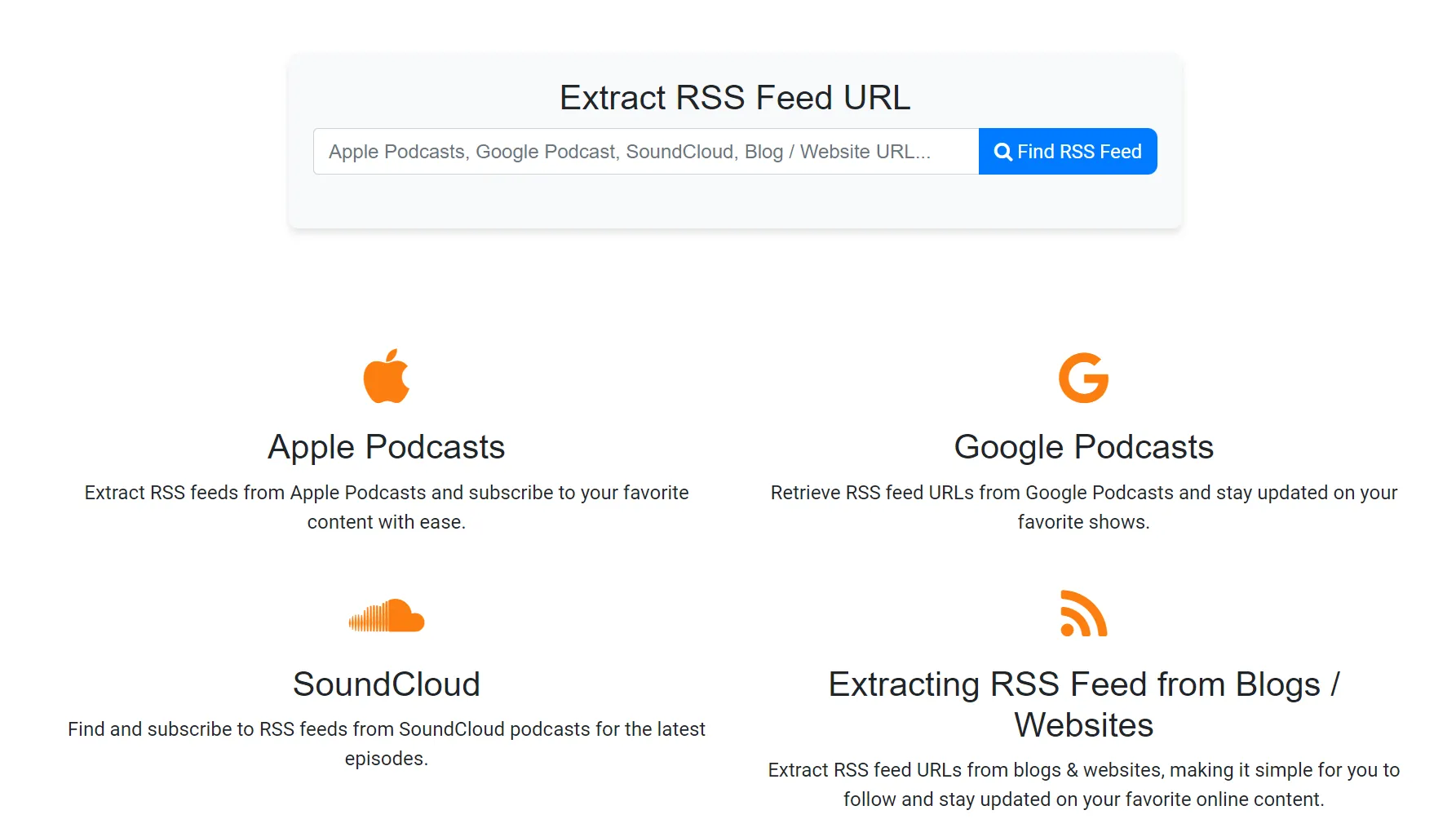Viewport: 1456px width, 828px height.
Task: Click the text "Extract RSS feed URLs from blogs & websites"
Action: tap(965, 770)
